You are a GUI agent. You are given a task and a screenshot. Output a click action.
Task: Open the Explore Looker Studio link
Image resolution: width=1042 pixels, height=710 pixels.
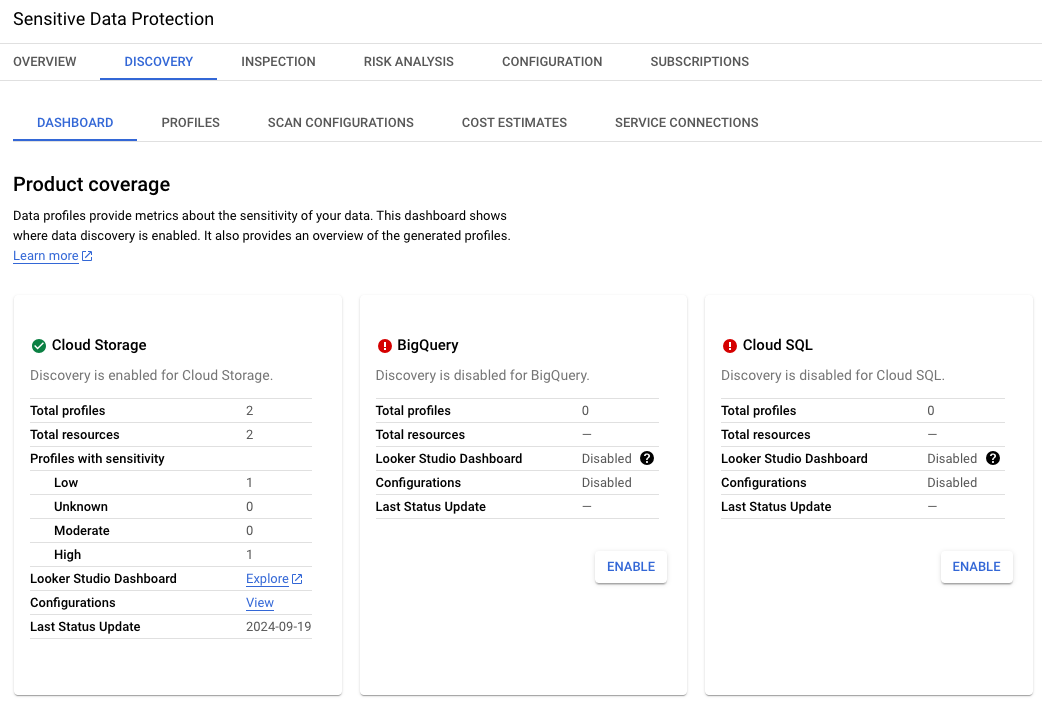click(267, 579)
